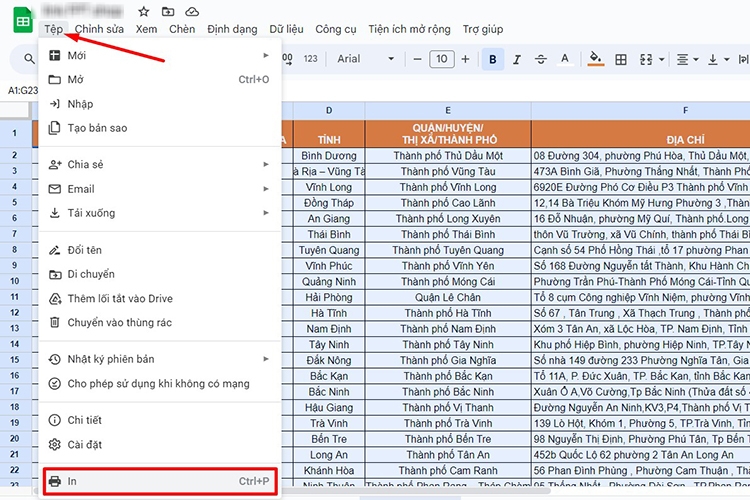Open the text color picker
750x500 pixels.
coord(565,59)
